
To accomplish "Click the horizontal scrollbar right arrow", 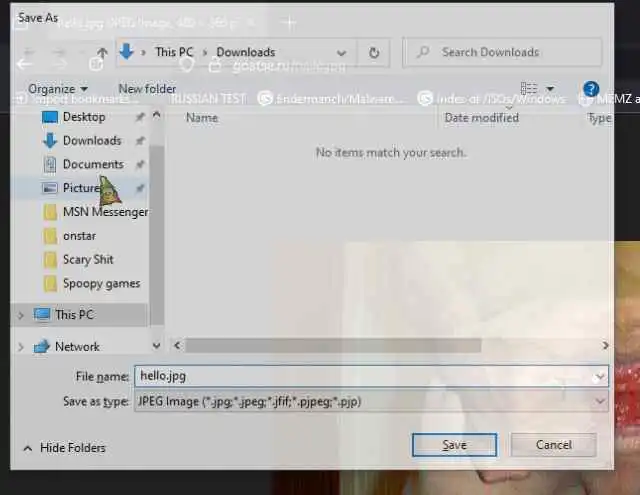I will tap(605, 345).
